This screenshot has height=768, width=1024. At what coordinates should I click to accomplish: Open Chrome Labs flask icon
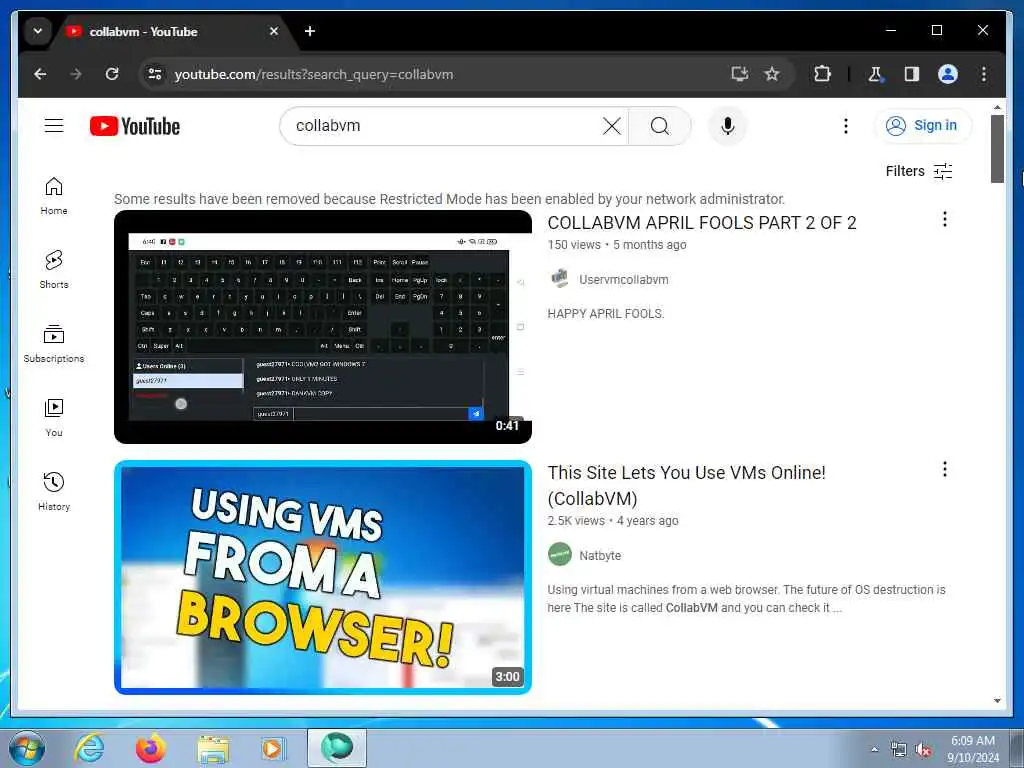pyautogui.click(x=875, y=74)
